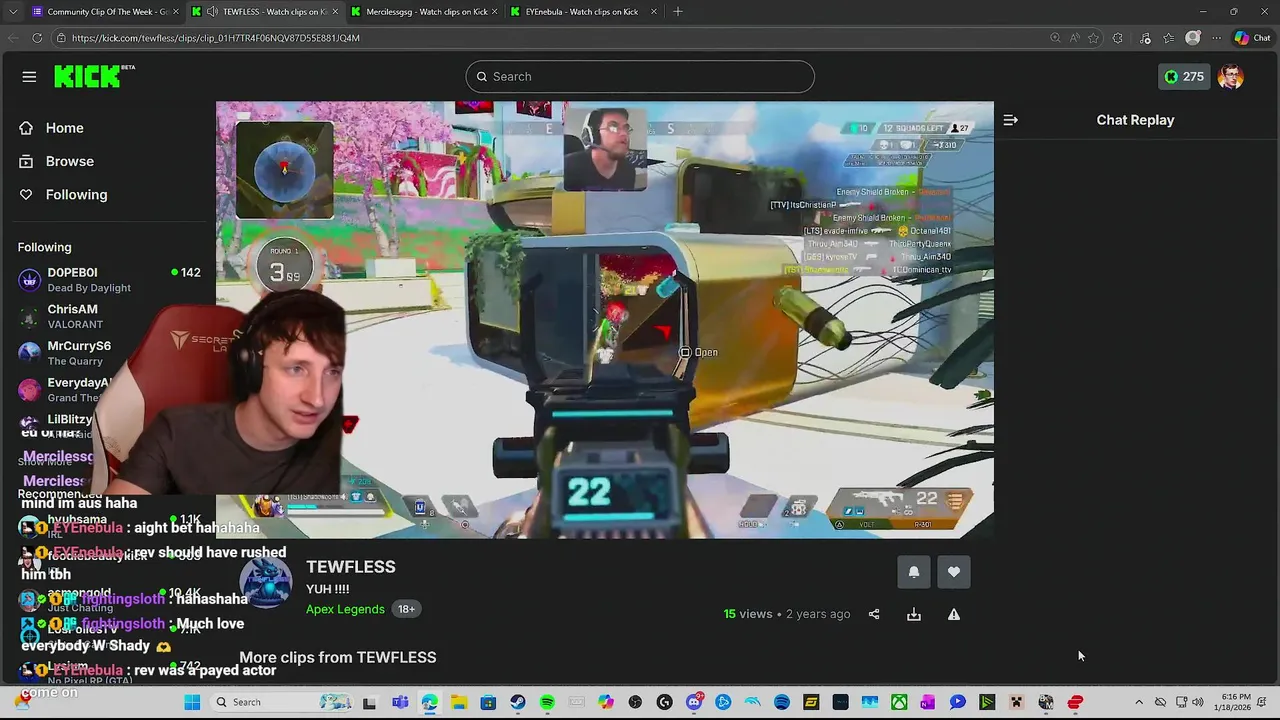This screenshot has height=720, width=1280.
Task: Click '15 views' text under the clip
Action: (x=748, y=614)
